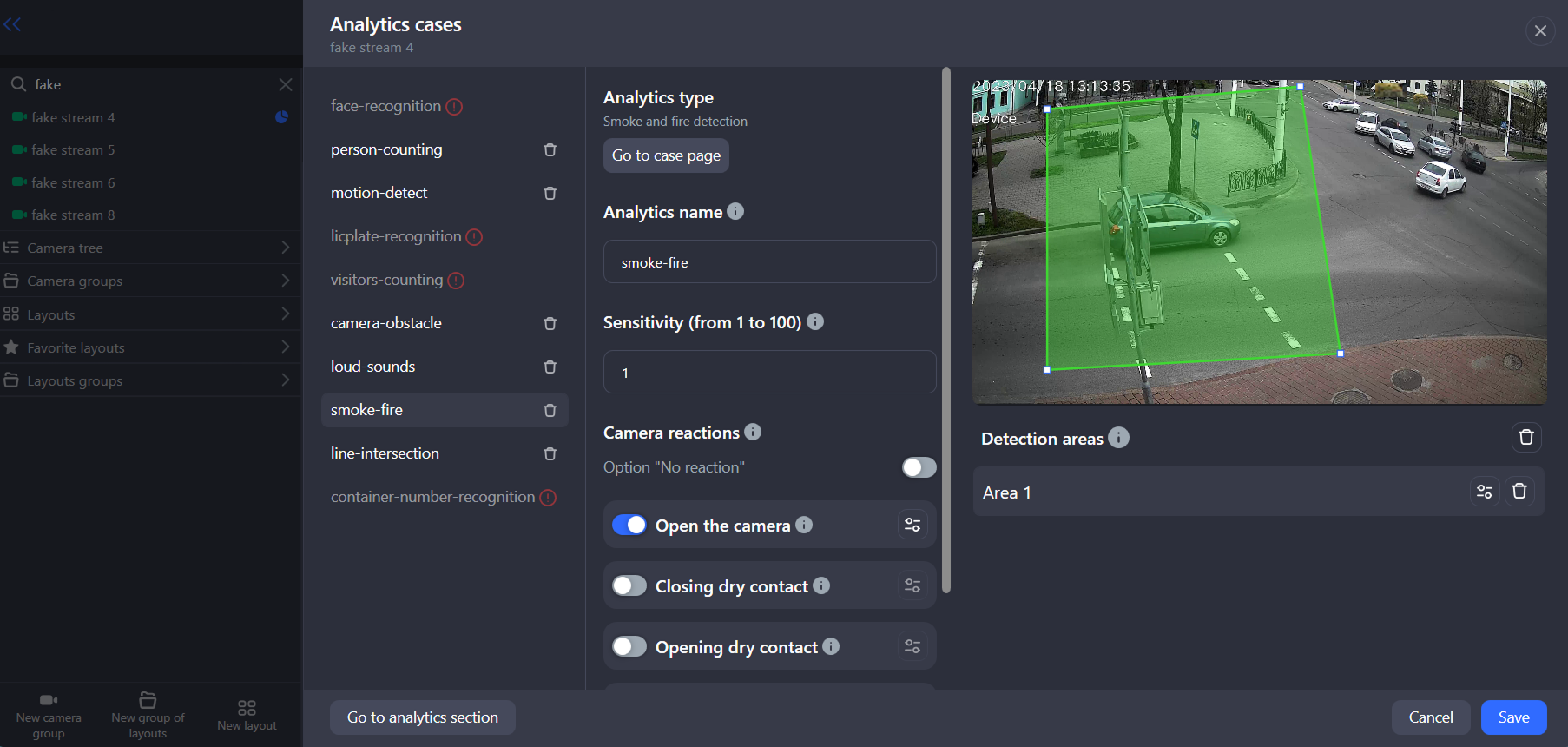Open settings for Open the camera reaction

click(x=912, y=525)
